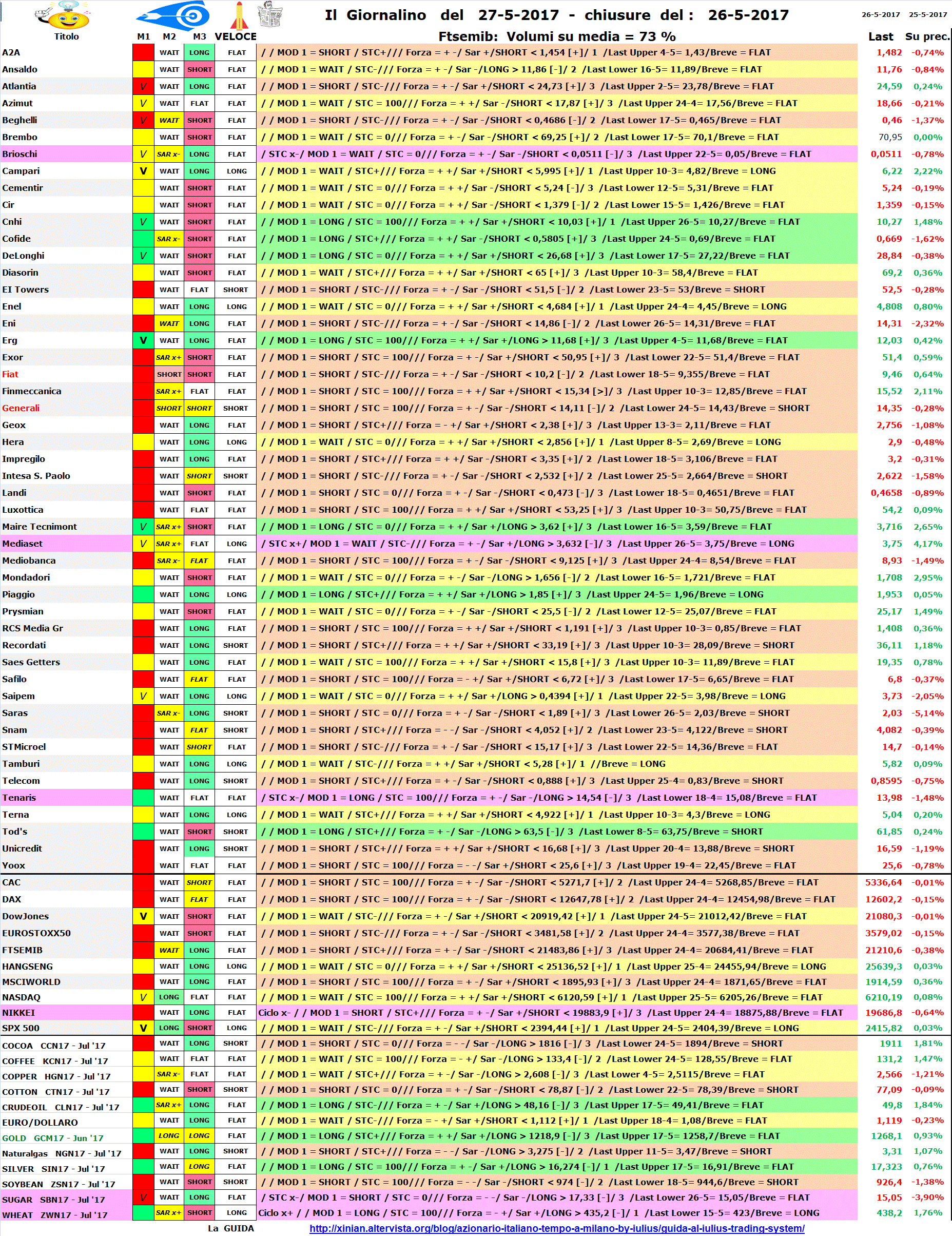952x1236 pixels.
Task: Click the LONG M3 cell for SILVER
Action: coord(199,1166)
